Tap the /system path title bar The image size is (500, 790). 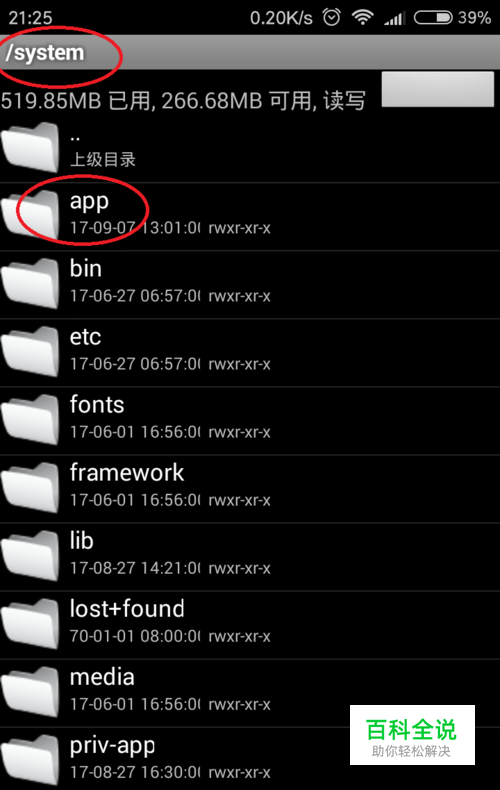point(250,52)
